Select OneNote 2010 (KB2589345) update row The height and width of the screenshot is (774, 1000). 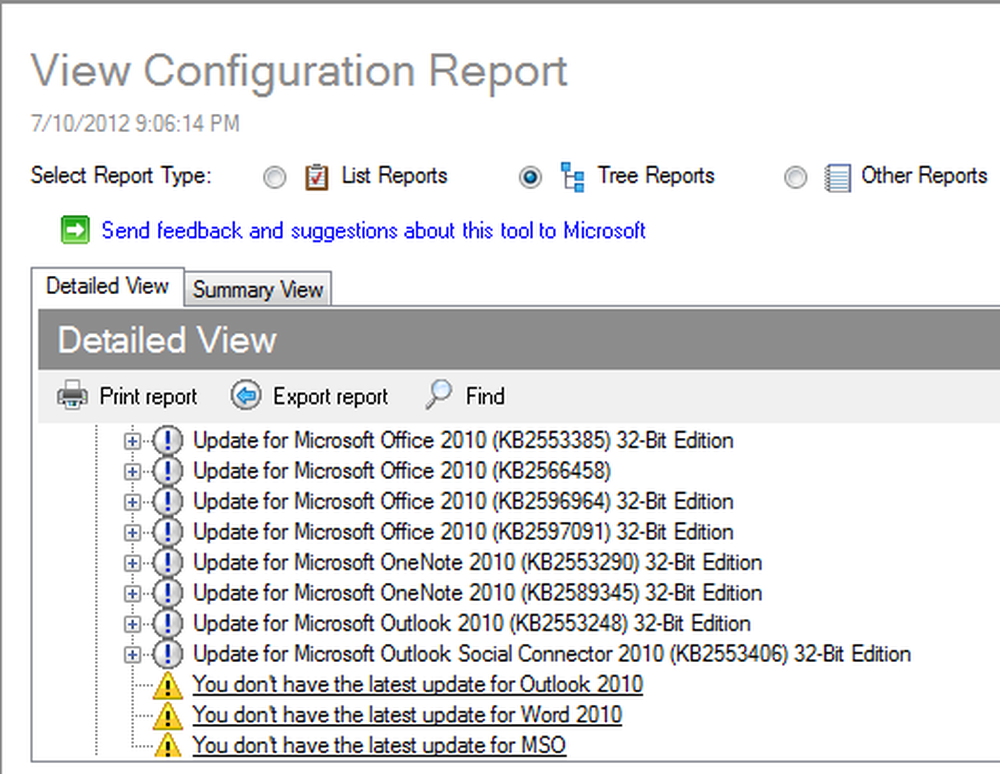[x=478, y=593]
